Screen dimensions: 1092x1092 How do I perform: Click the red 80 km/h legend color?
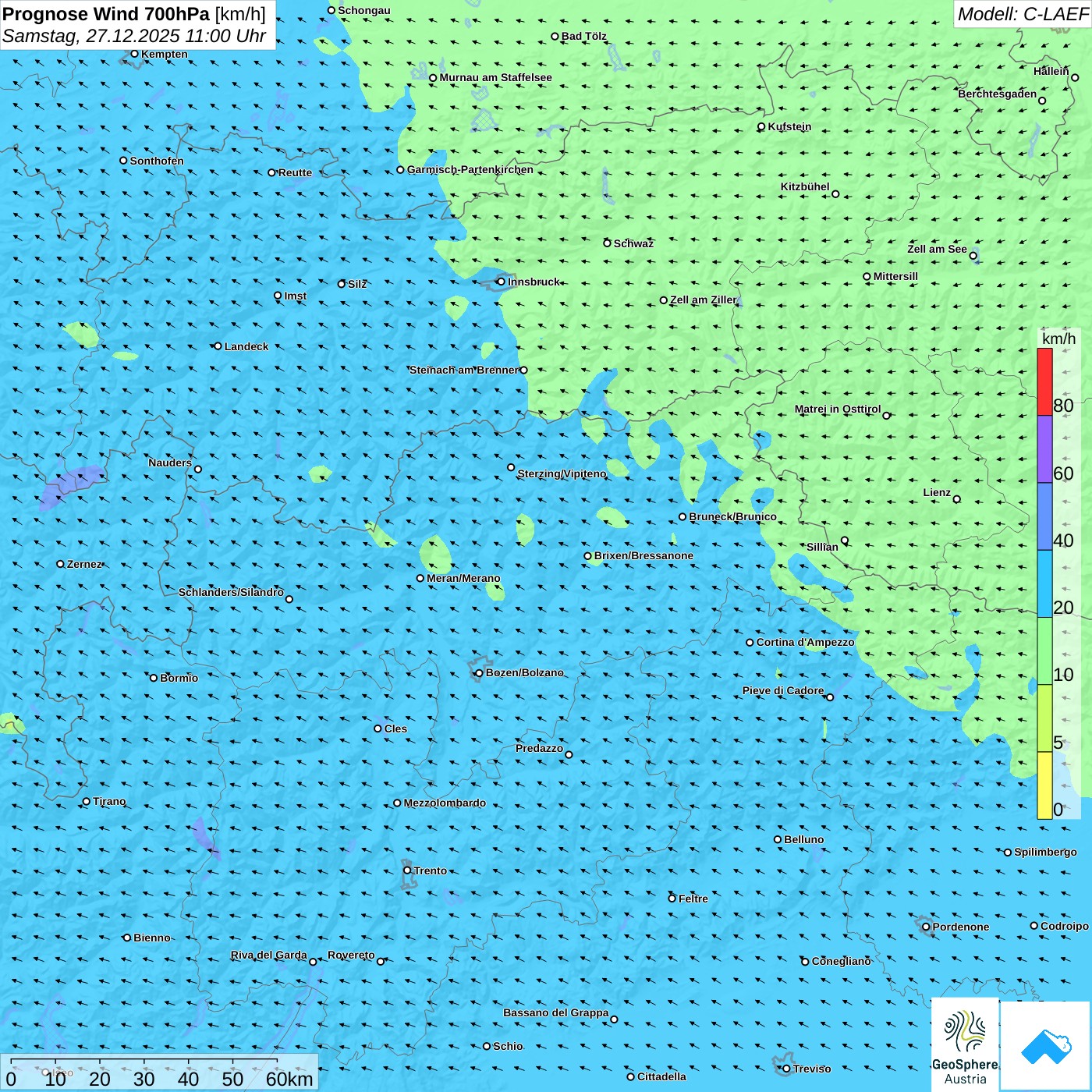click(x=1044, y=381)
